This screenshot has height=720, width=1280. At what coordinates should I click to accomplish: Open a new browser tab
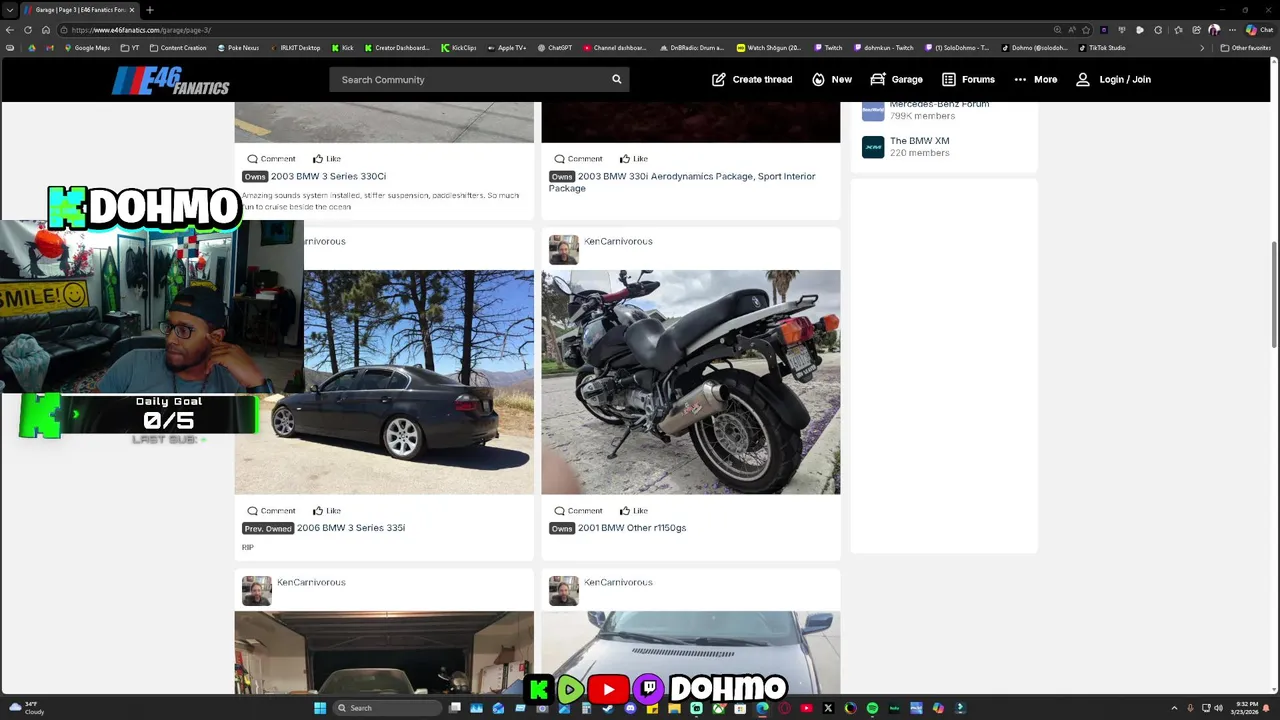coord(149,10)
